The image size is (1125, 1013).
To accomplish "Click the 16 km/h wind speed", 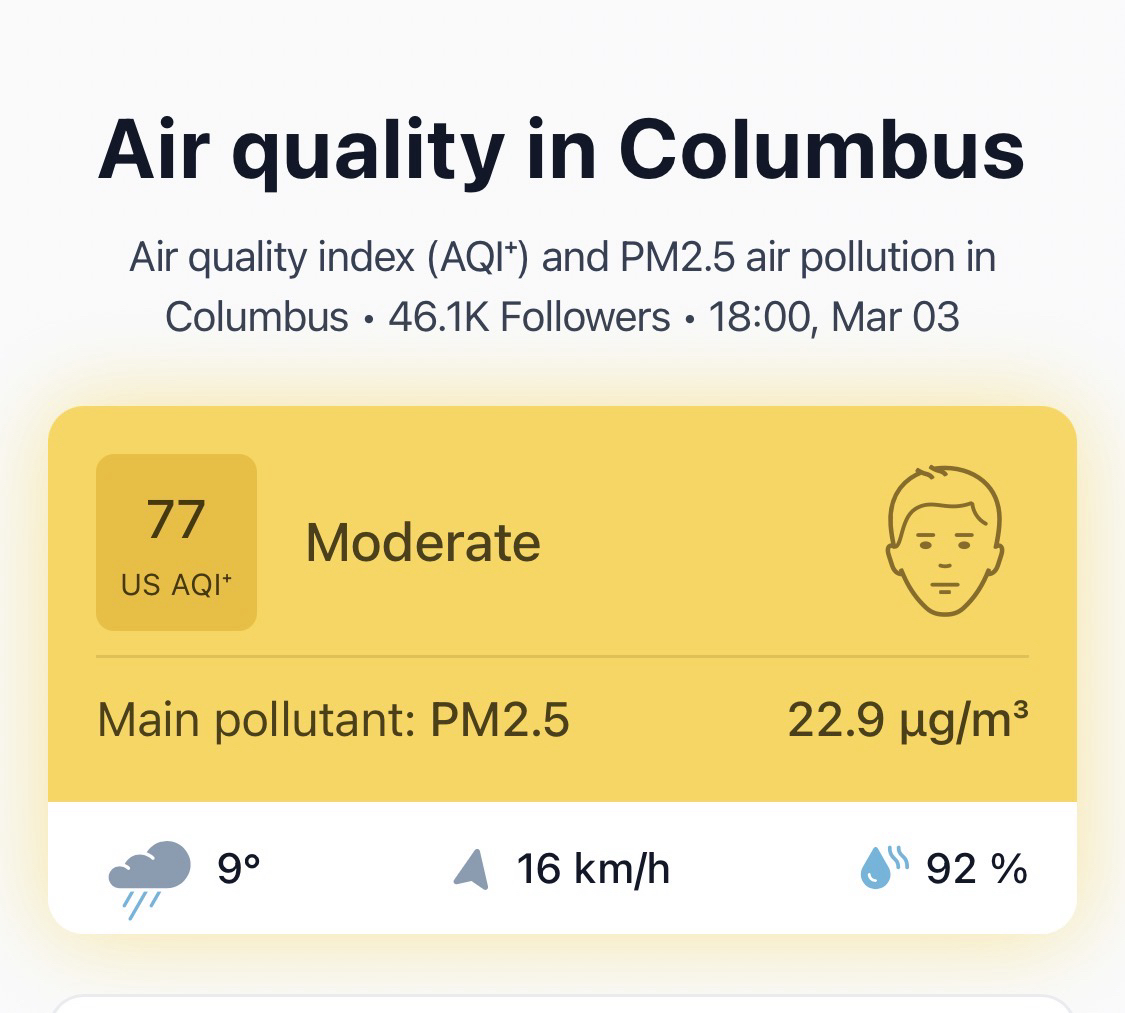I will point(592,869).
